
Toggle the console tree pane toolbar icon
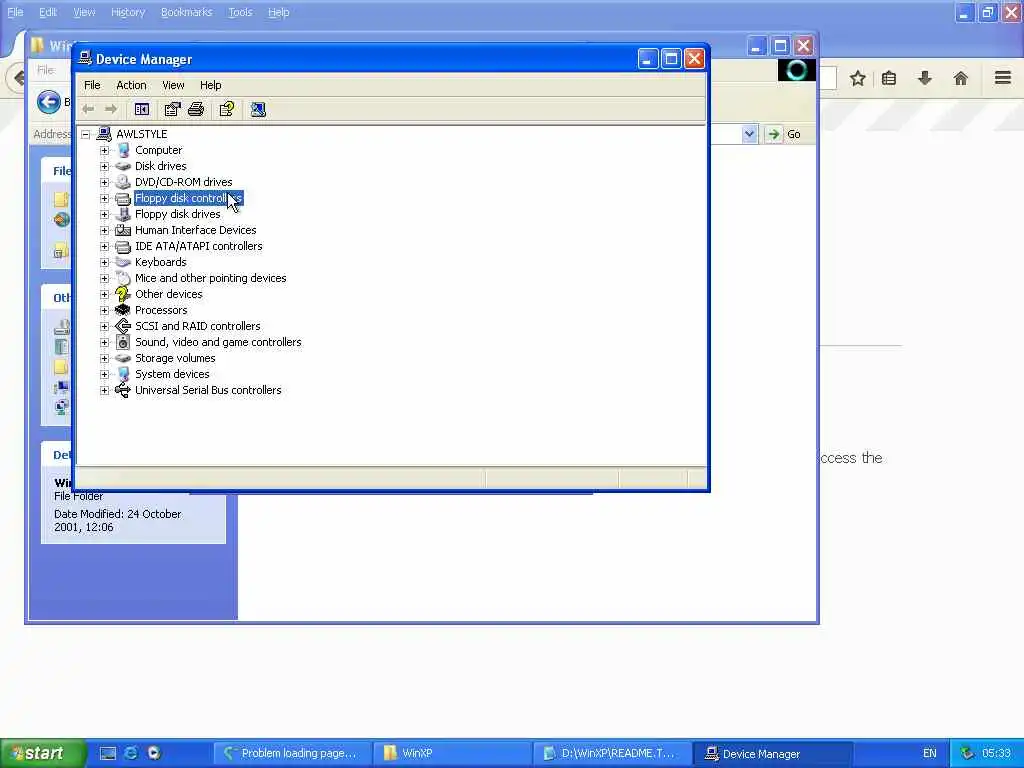(142, 110)
